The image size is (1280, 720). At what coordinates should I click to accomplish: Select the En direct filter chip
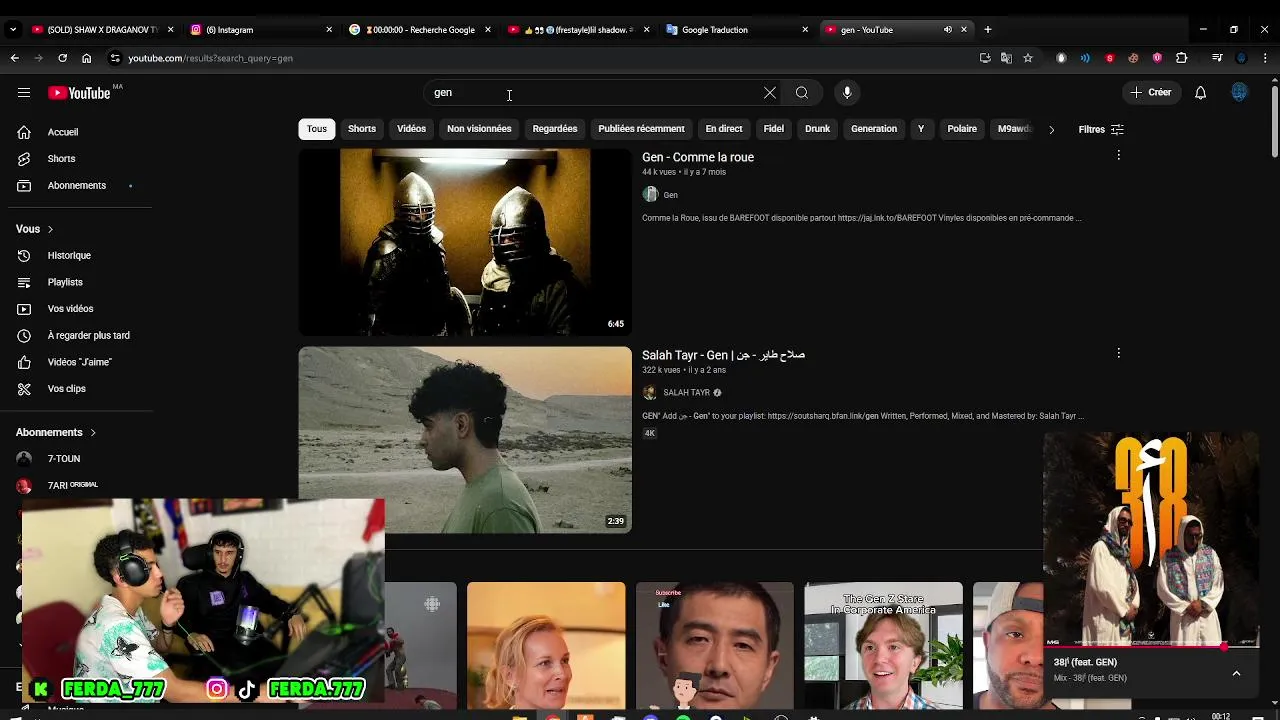(724, 129)
